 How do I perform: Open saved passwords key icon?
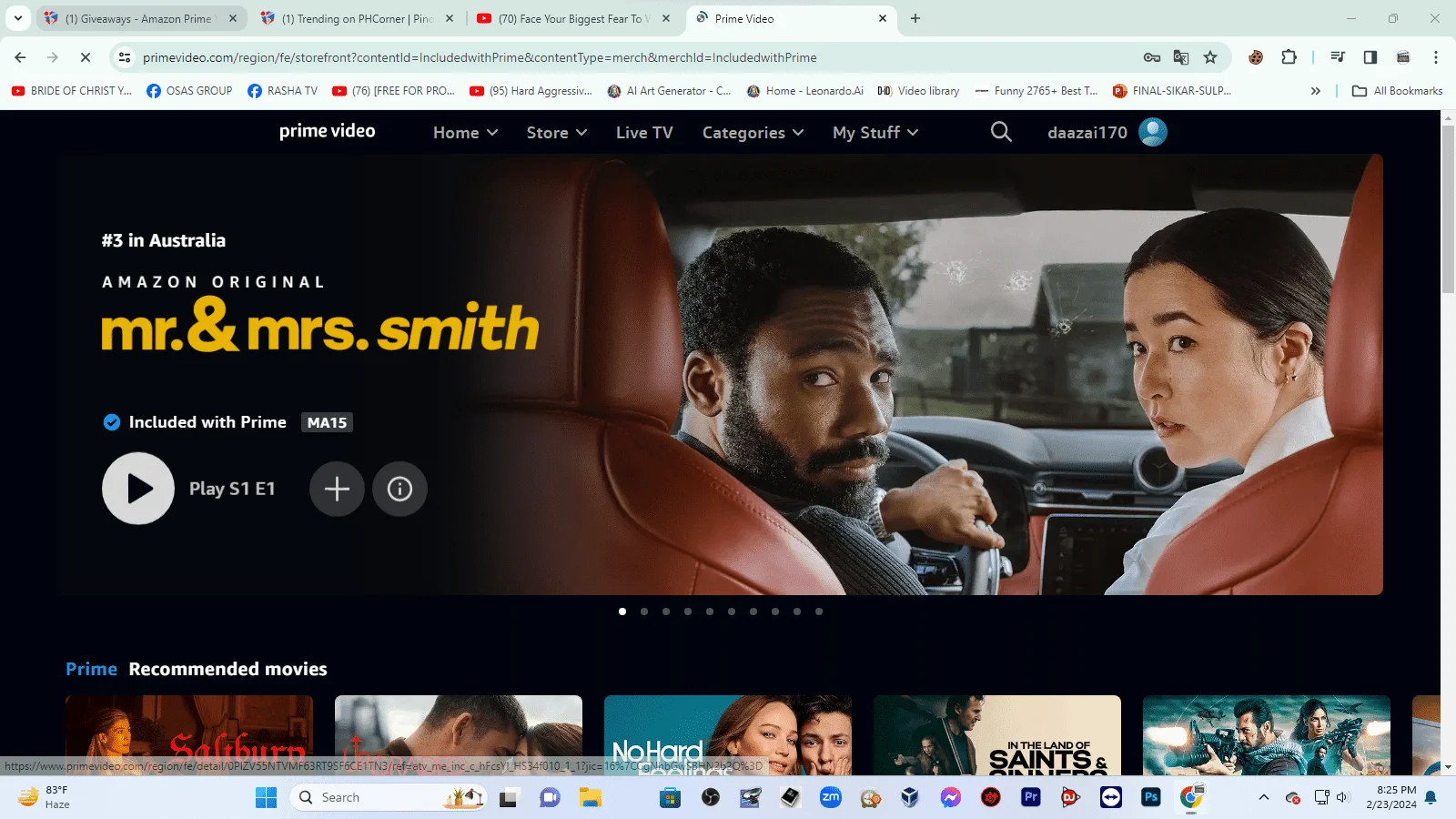(1152, 57)
